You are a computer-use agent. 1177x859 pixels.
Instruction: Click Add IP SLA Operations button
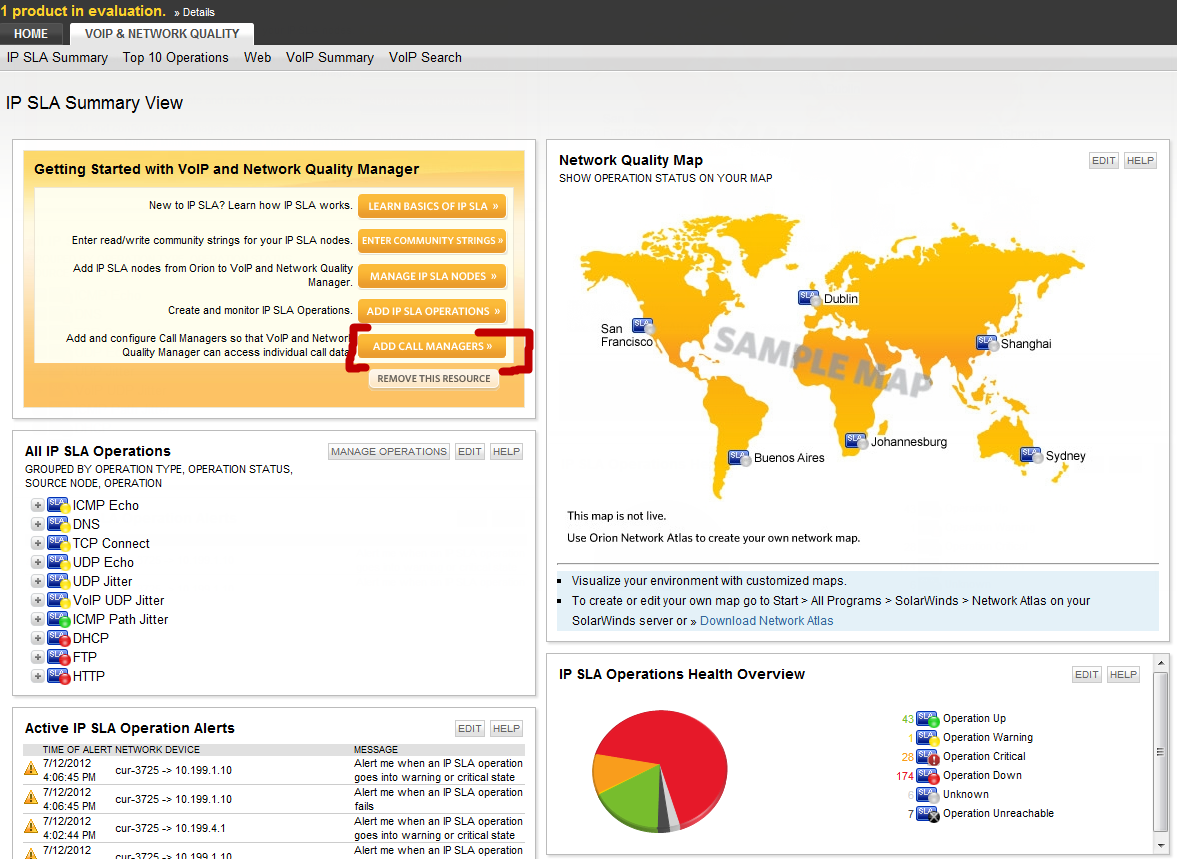point(432,311)
